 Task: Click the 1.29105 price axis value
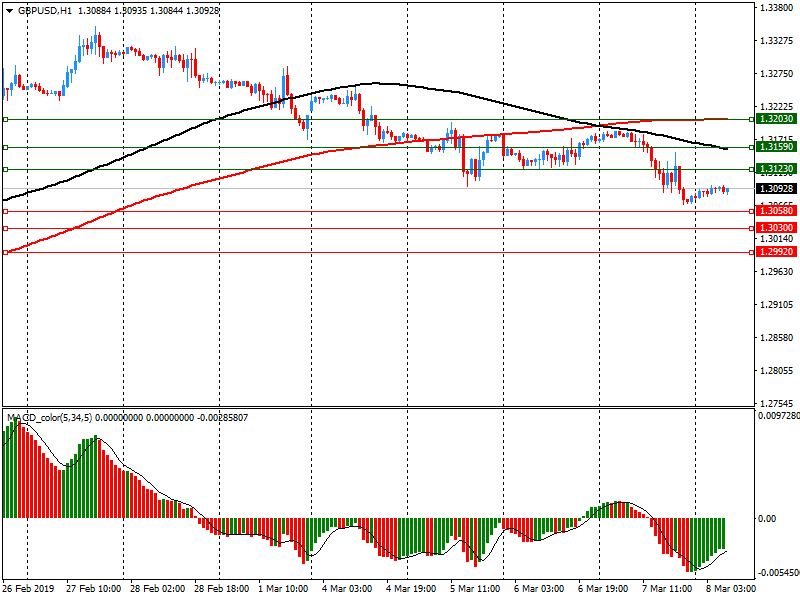coord(777,305)
